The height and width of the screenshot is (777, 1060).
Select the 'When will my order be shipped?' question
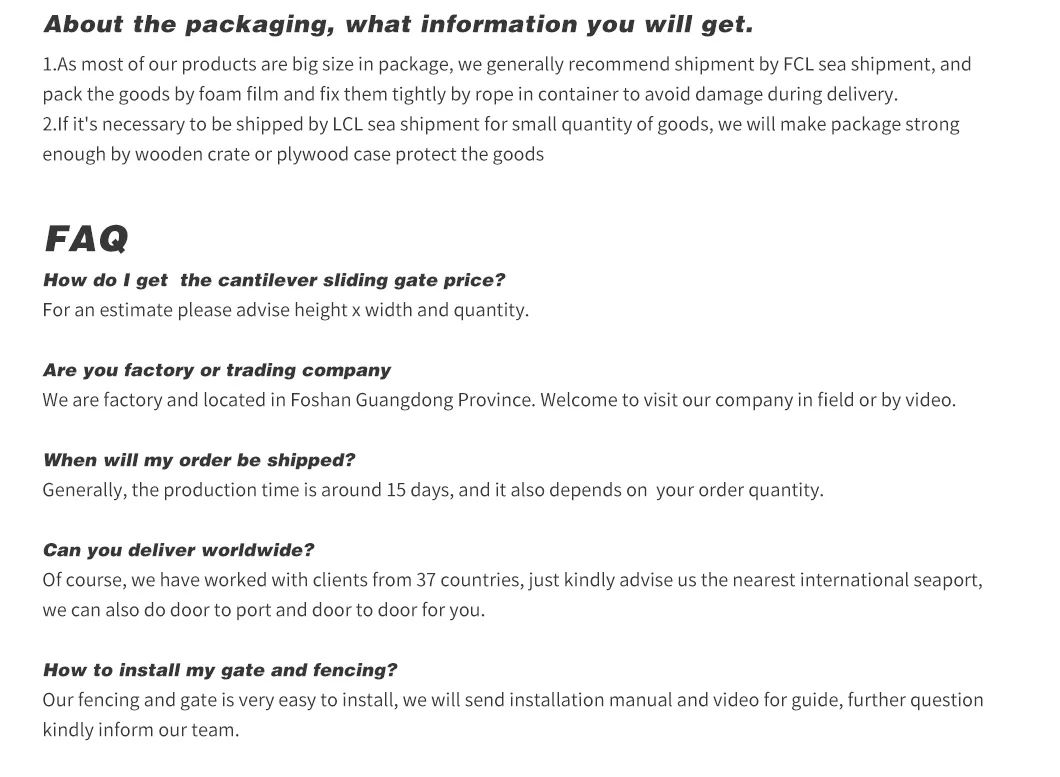point(198,460)
